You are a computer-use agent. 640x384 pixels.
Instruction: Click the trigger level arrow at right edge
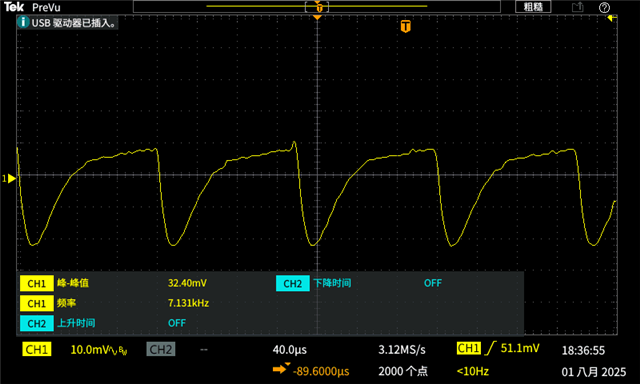[611, 18]
